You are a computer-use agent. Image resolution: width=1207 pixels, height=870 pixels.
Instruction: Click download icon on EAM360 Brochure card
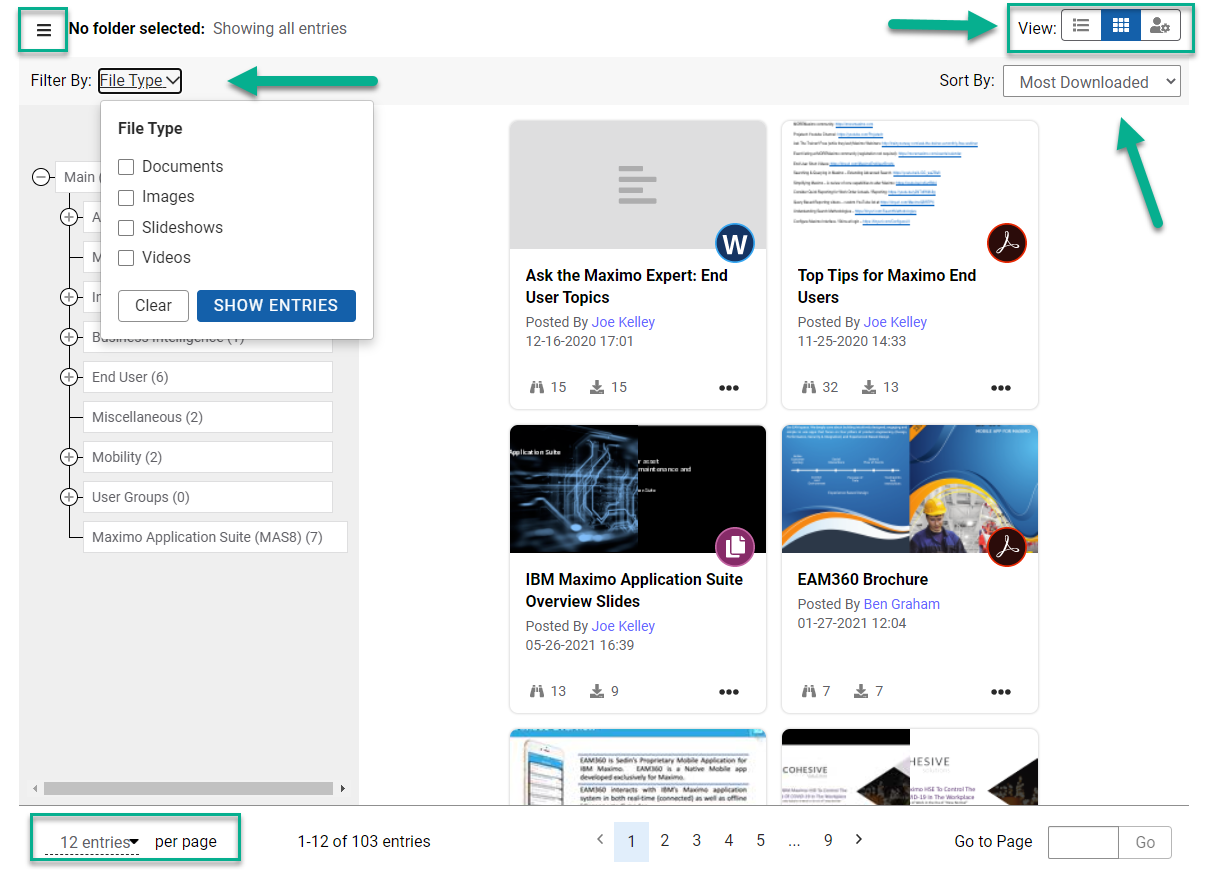point(863,691)
